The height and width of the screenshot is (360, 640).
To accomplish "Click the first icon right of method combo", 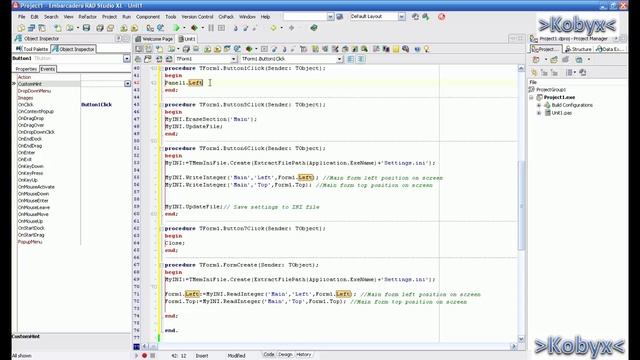I will tap(351, 59).
